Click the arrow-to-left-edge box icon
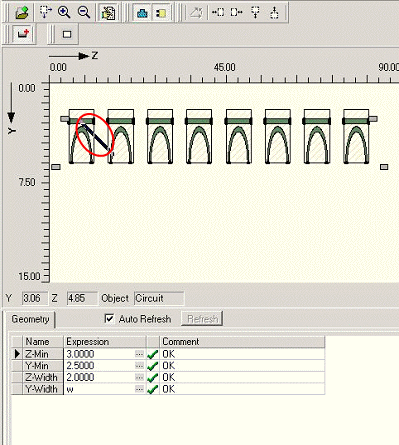399x445 pixels. tap(218, 12)
